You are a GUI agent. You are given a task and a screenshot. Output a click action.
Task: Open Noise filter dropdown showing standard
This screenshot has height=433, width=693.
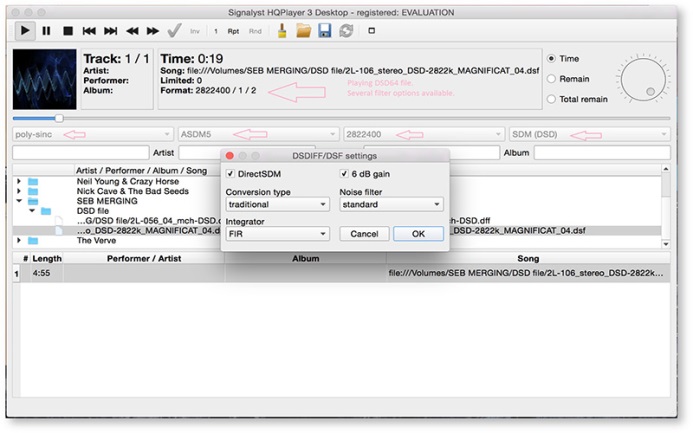click(x=391, y=205)
